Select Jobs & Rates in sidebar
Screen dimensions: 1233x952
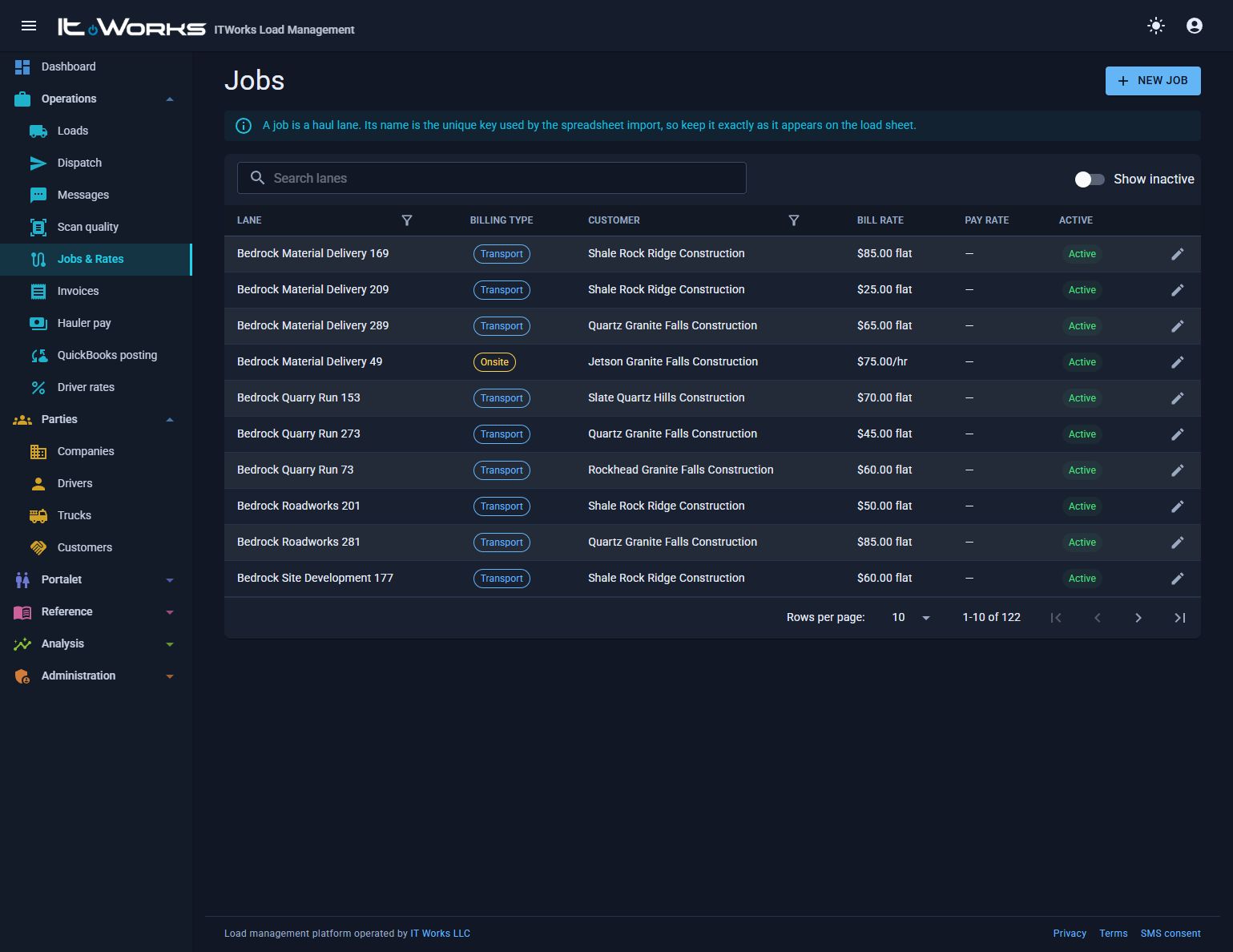pos(96,260)
